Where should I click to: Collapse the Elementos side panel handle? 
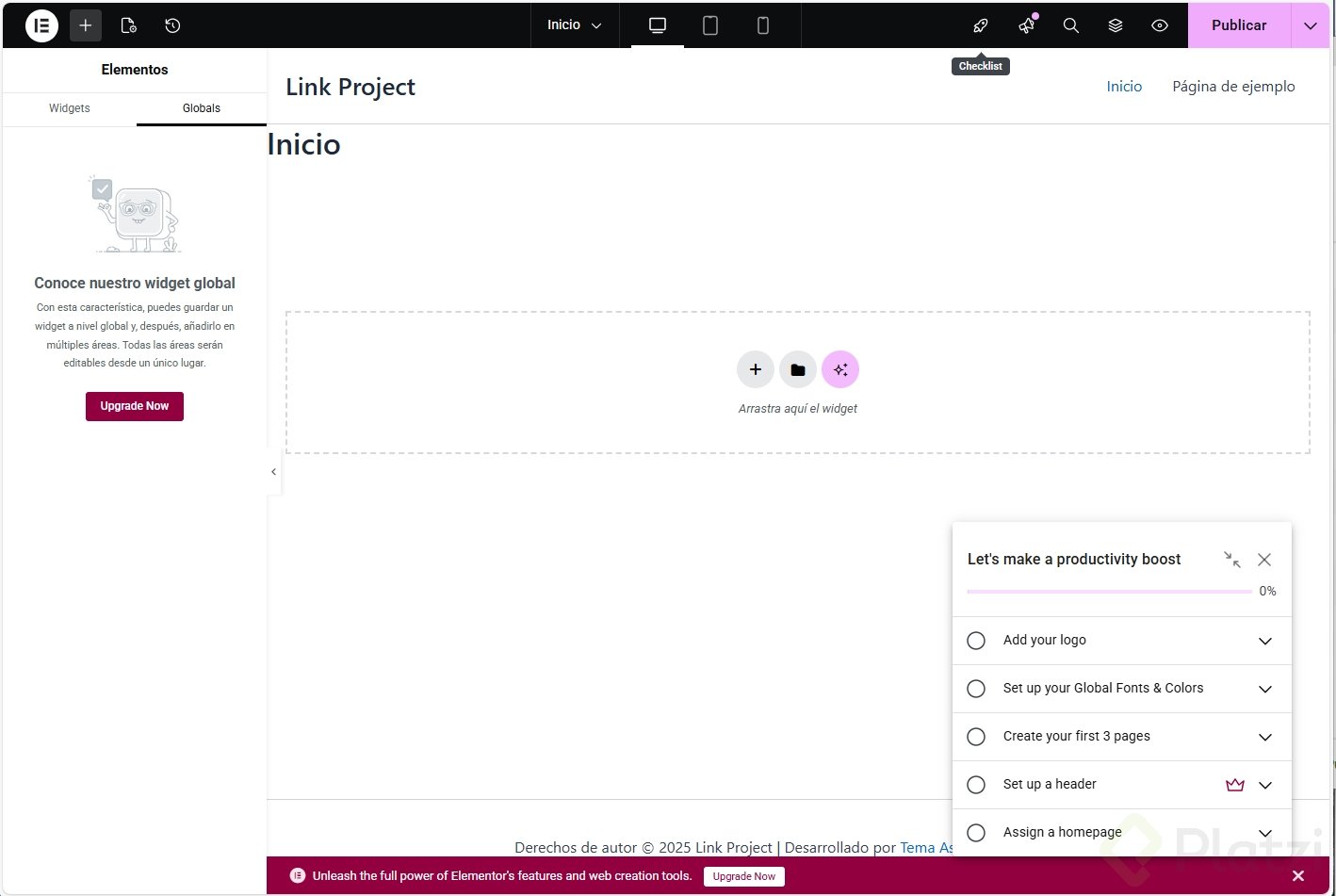(273, 472)
